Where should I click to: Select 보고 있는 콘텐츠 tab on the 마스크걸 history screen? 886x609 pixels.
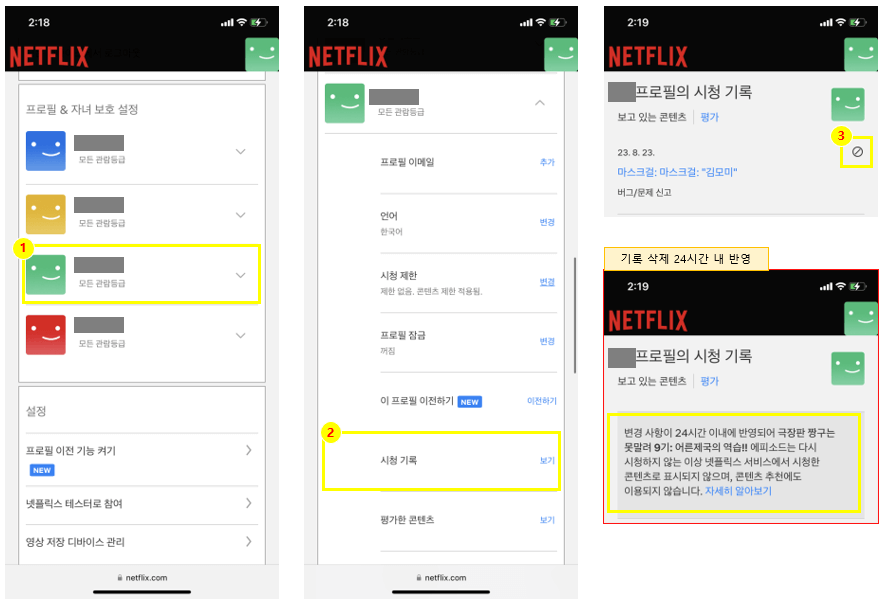click(x=652, y=117)
